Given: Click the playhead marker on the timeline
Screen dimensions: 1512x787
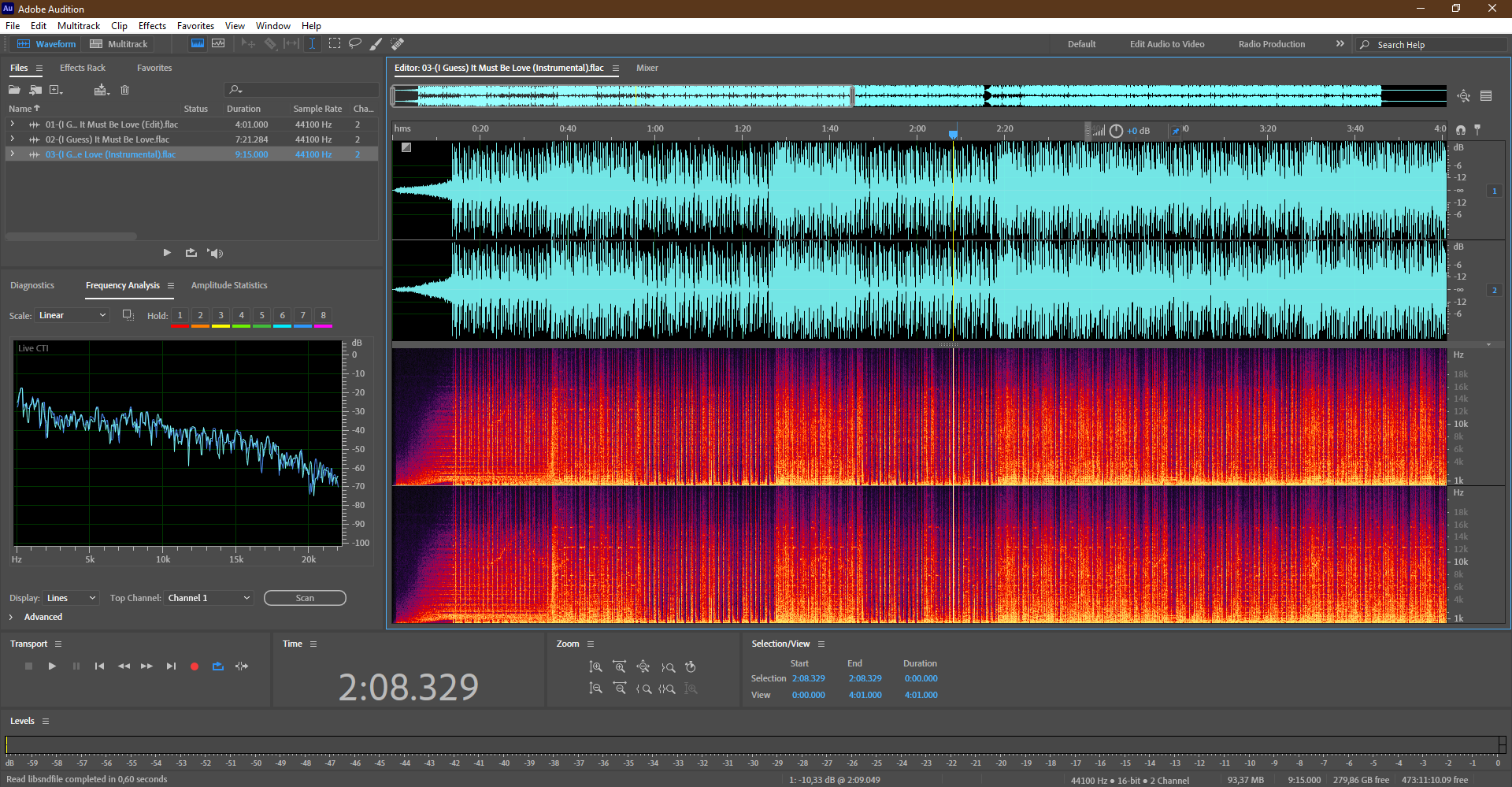Looking at the screenshot, I should 953,135.
